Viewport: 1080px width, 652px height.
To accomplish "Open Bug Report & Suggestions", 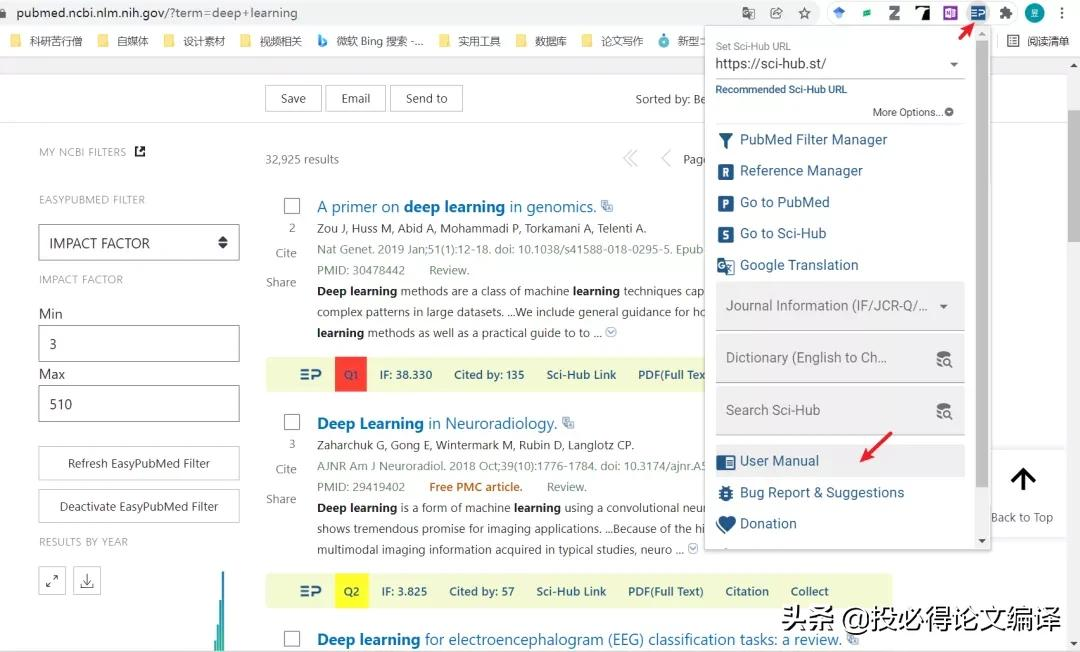I will point(821,493).
